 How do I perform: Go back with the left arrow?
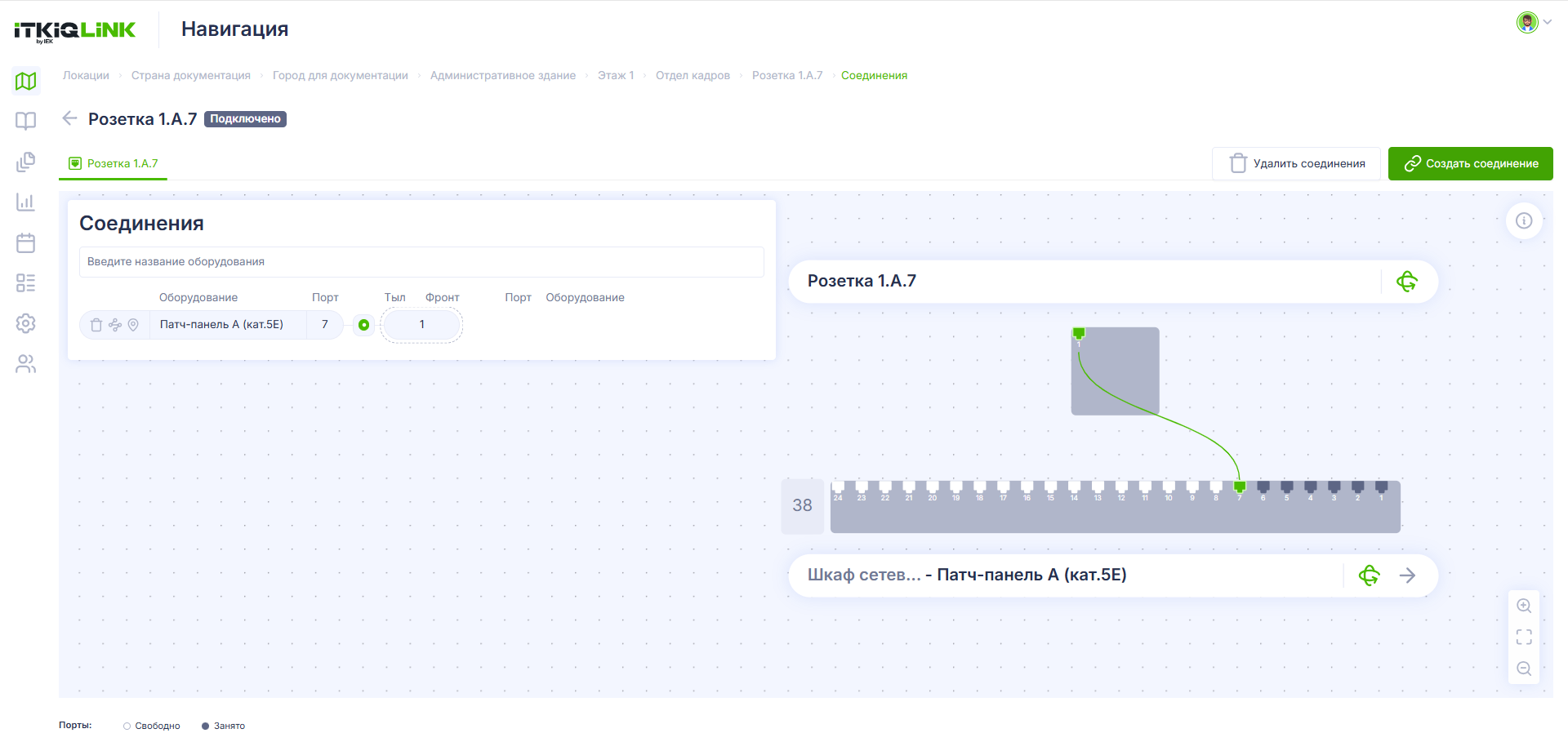tap(70, 118)
